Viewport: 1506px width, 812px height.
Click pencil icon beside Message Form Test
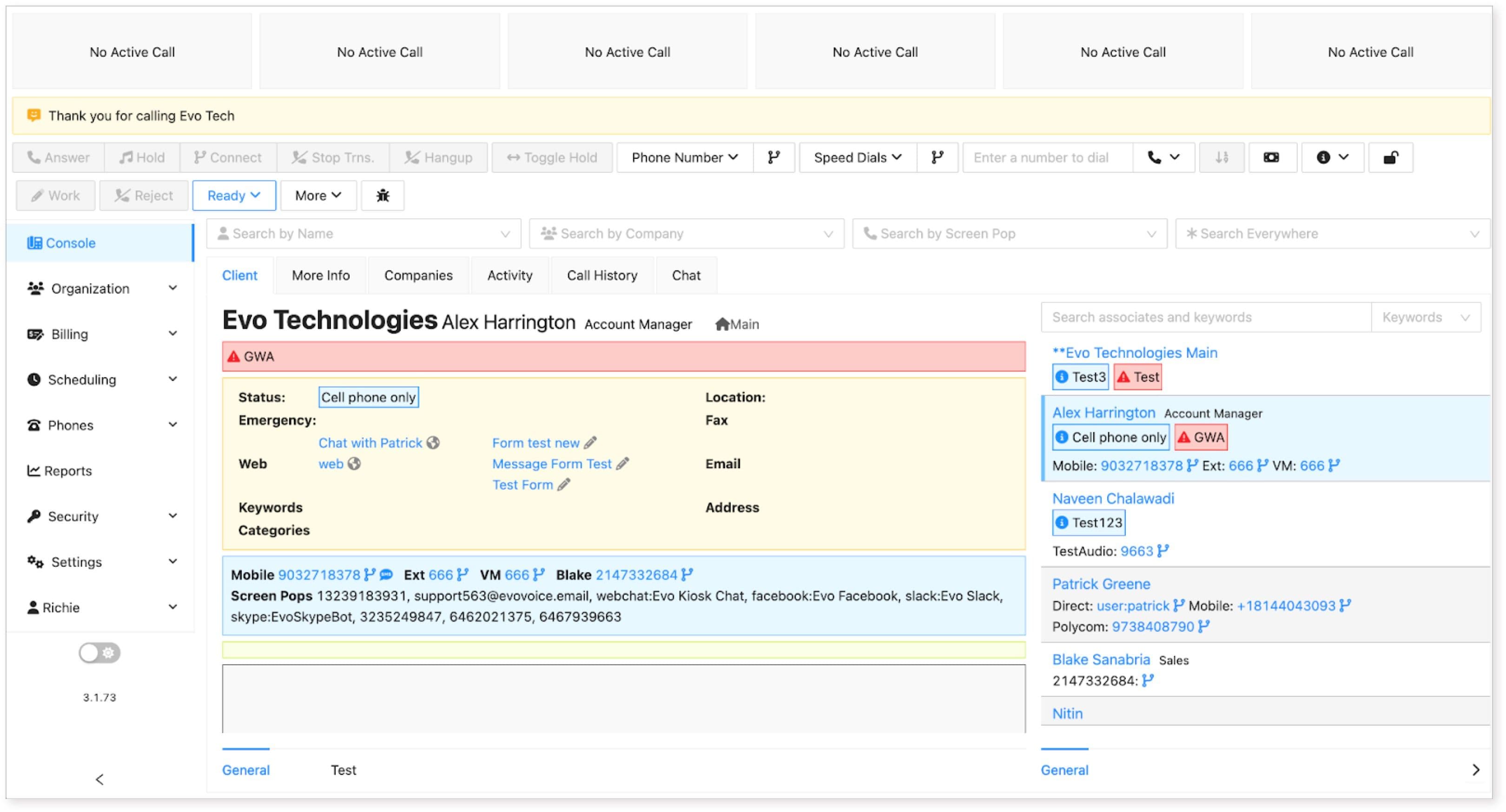[x=623, y=464]
